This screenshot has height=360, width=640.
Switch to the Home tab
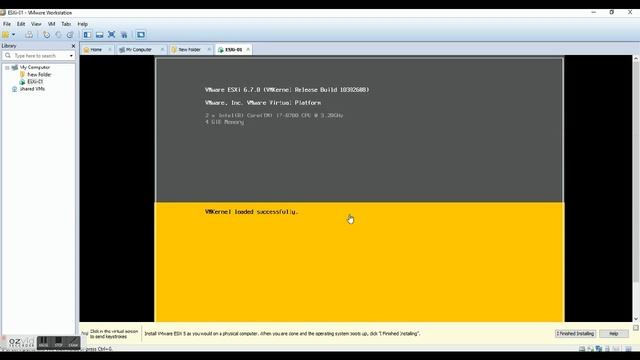[96, 49]
